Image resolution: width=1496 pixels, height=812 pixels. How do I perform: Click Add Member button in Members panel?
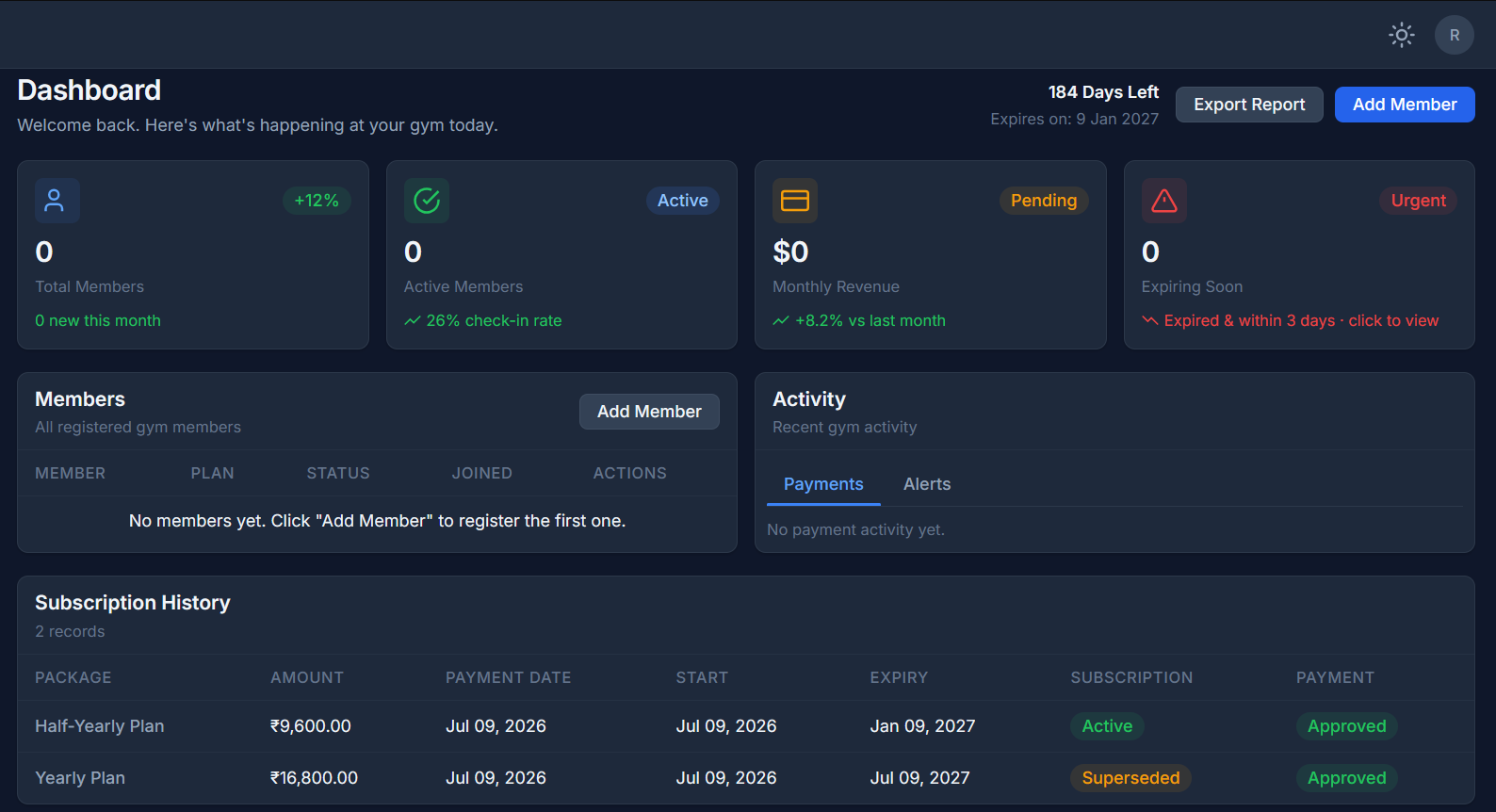pyautogui.click(x=649, y=412)
